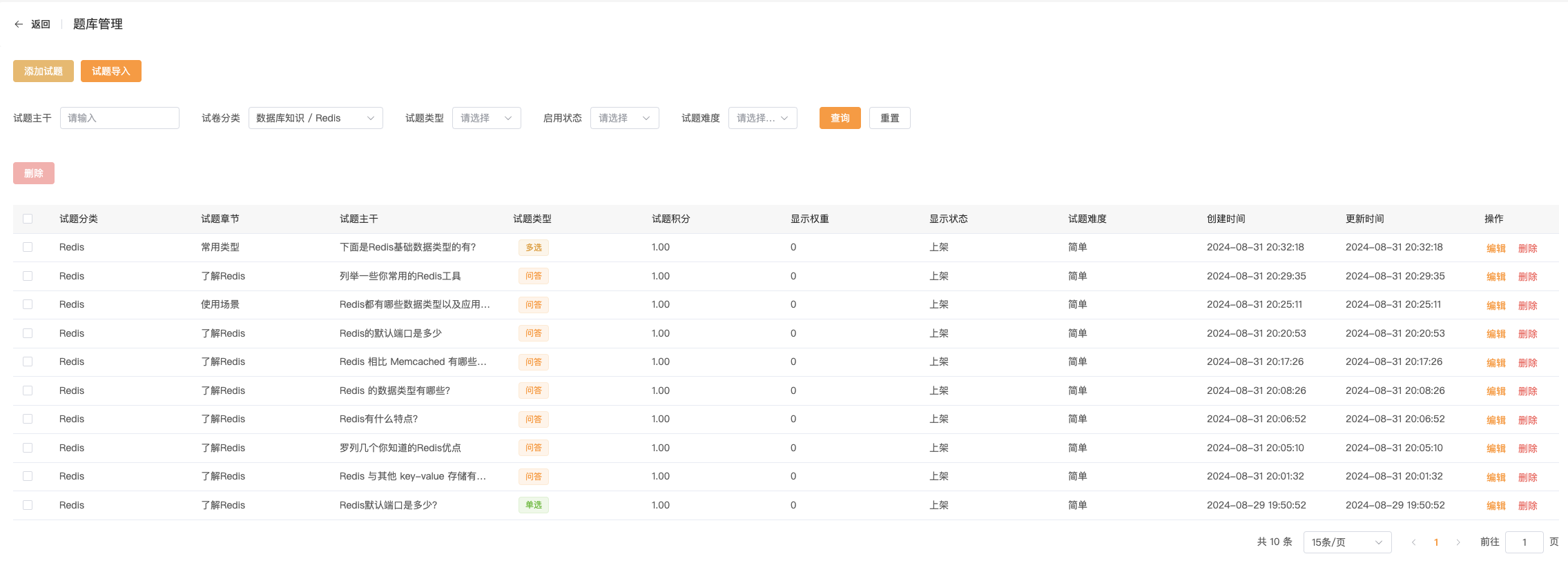The width and height of the screenshot is (1568, 563).
Task: Click the 试题导入 button
Action: click(x=111, y=71)
